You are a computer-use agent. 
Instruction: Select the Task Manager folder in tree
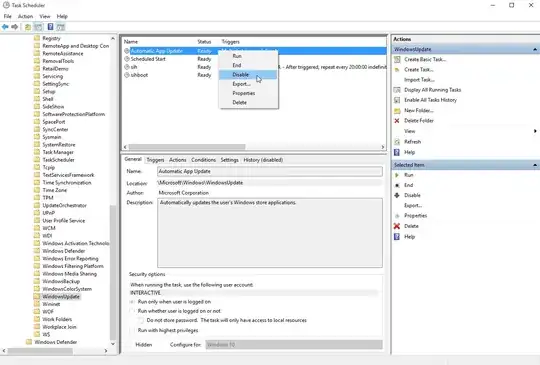pyautogui.click(x=58, y=152)
